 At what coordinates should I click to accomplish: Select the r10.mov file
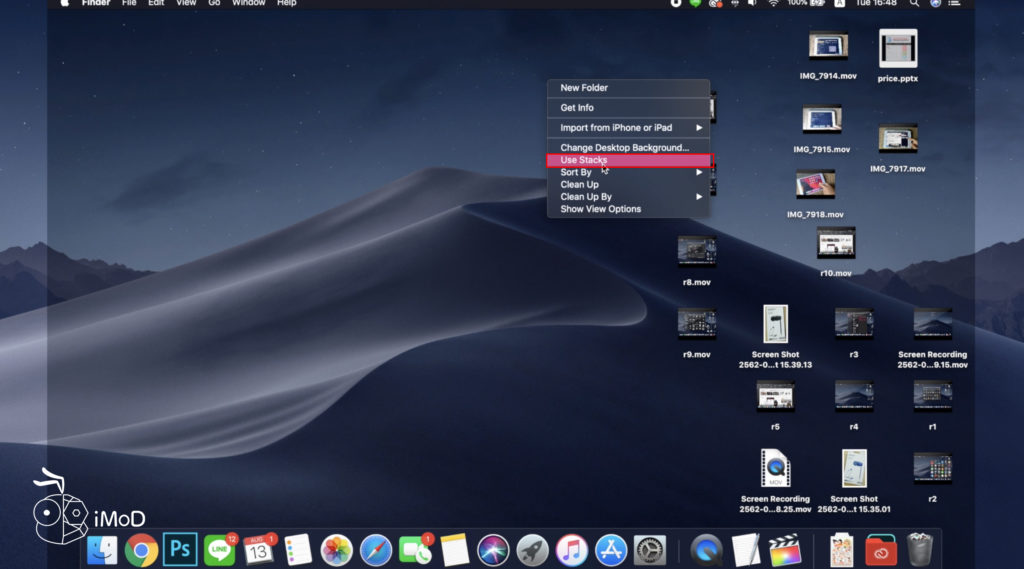pos(836,244)
